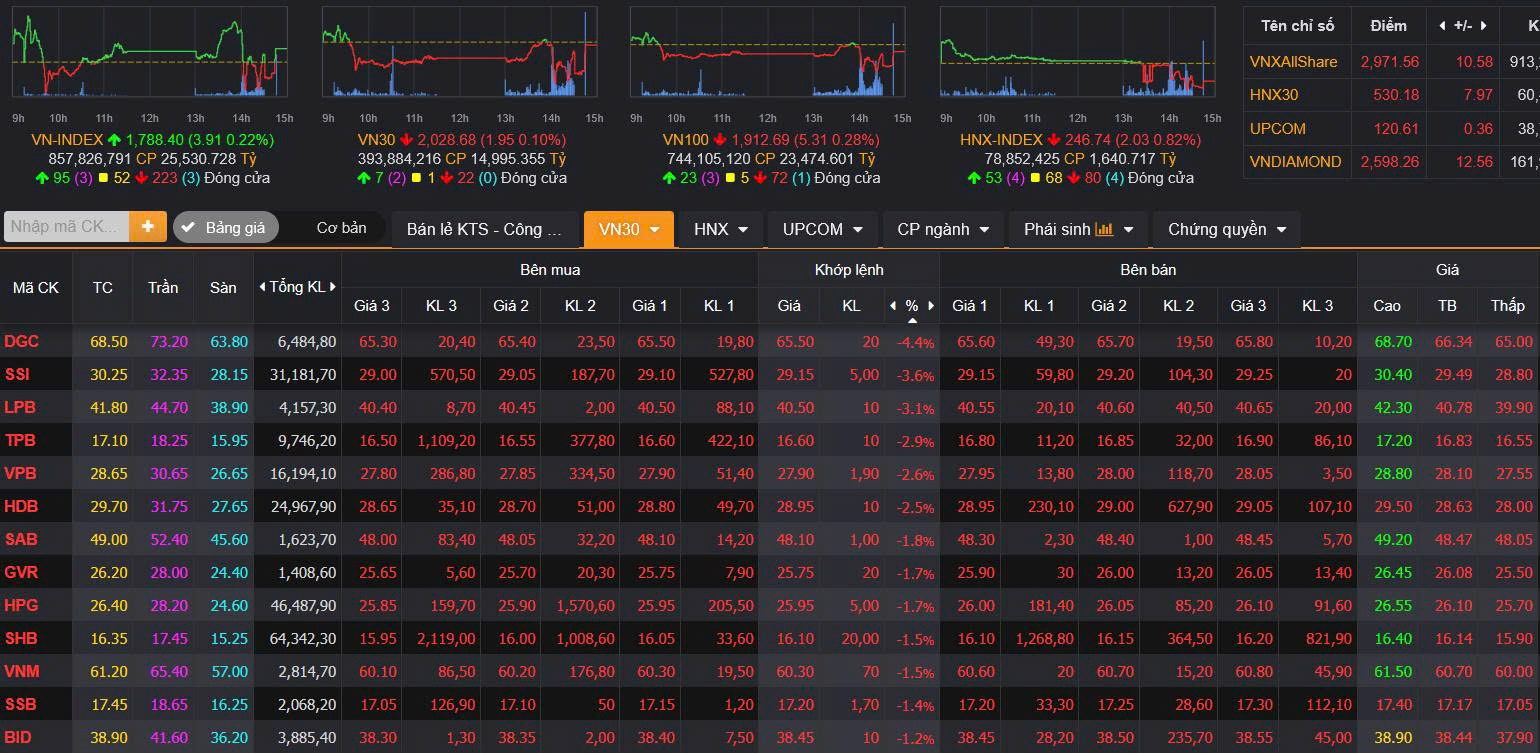Switch the toggle to Cơ bản
This screenshot has width=1540, height=753.
[341, 227]
